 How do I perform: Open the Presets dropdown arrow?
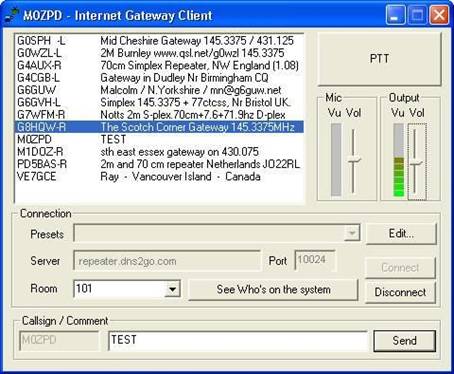point(352,232)
